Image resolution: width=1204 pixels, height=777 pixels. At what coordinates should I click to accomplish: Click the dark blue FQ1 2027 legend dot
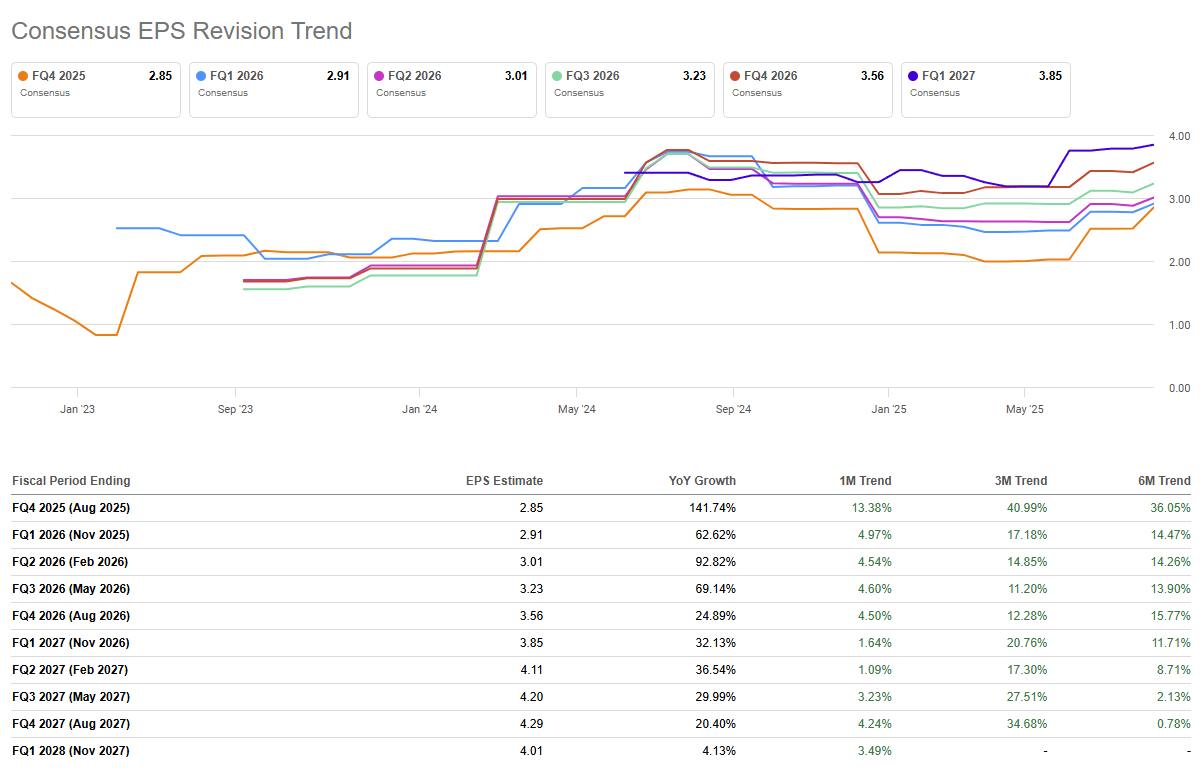tap(914, 76)
